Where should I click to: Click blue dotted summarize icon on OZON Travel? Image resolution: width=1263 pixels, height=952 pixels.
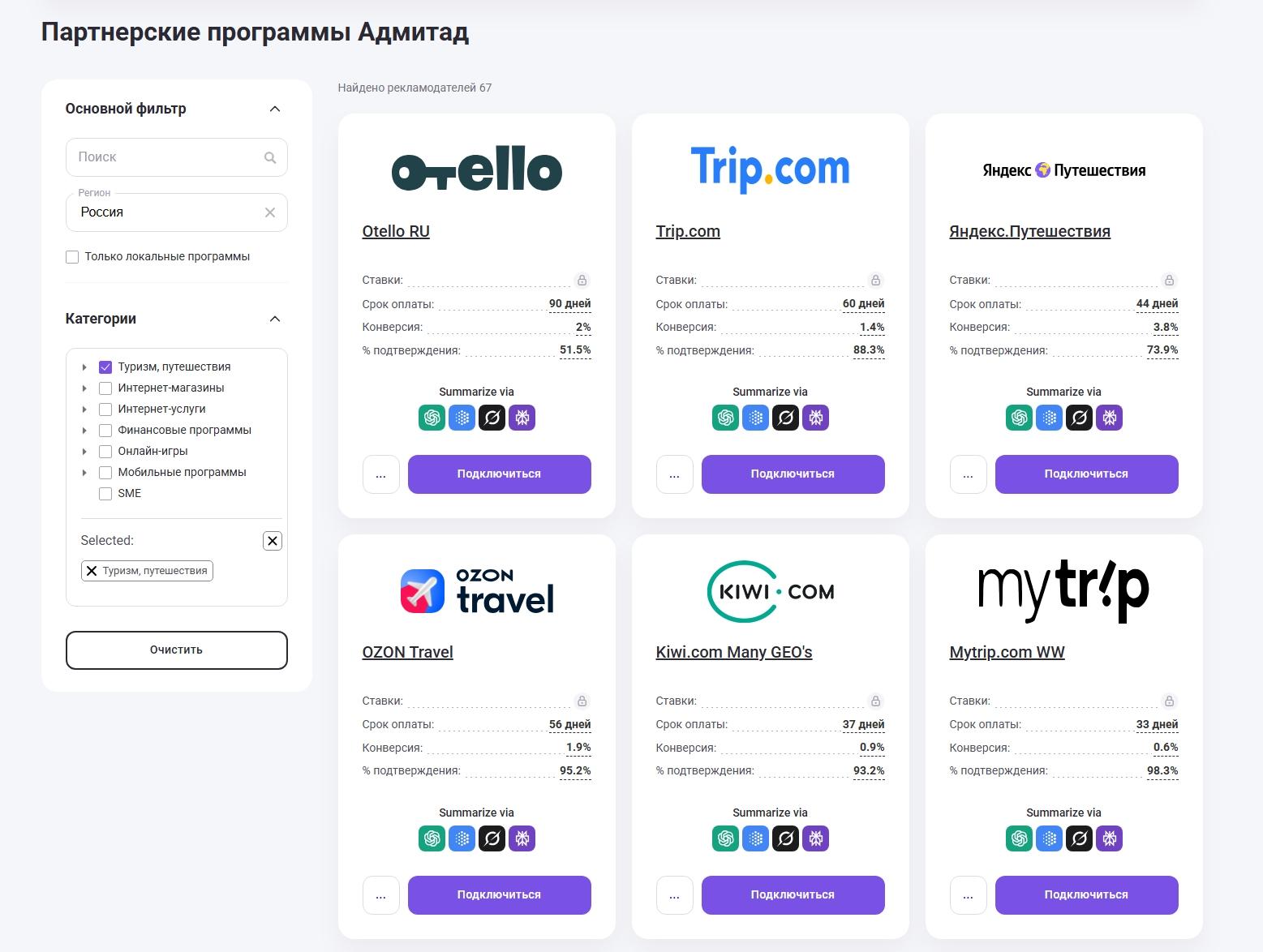(x=462, y=839)
